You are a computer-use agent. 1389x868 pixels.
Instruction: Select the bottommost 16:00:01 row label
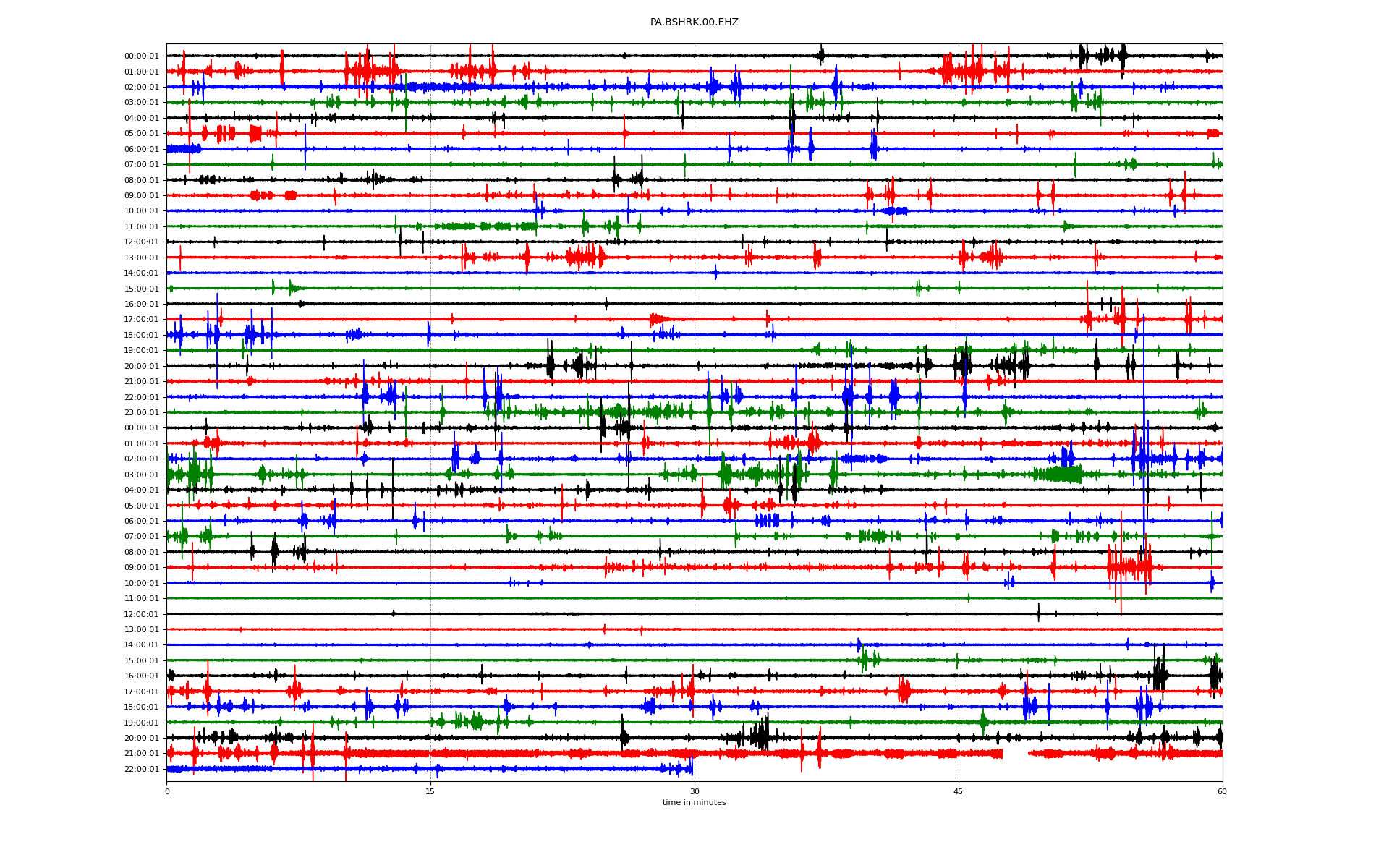(141, 676)
